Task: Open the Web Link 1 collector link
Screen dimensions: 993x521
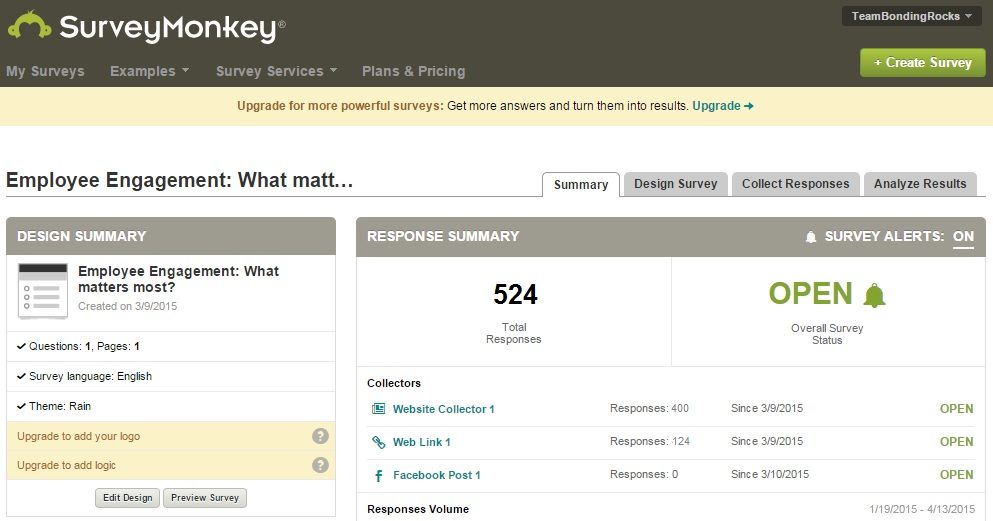Action: click(x=421, y=442)
